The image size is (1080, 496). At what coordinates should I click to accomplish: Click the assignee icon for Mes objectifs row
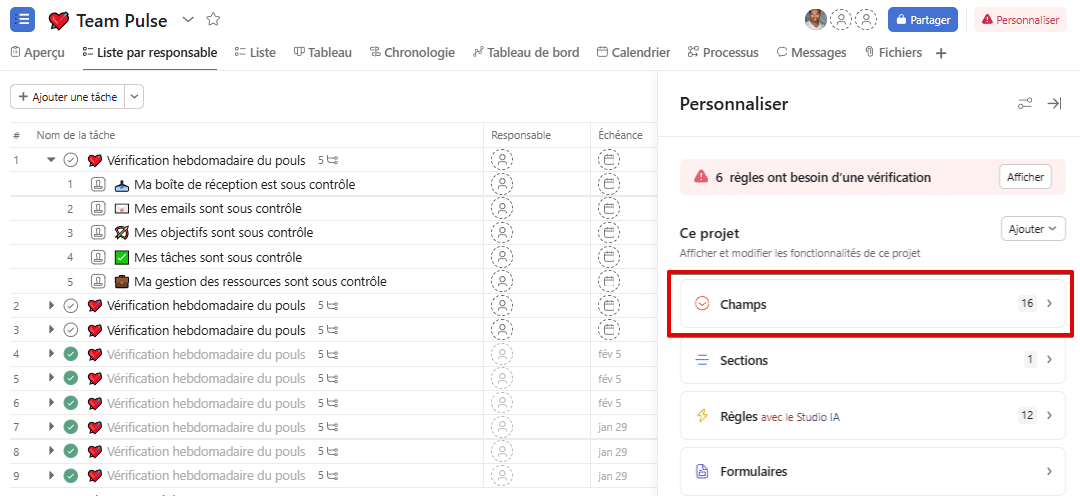pyautogui.click(x=502, y=232)
